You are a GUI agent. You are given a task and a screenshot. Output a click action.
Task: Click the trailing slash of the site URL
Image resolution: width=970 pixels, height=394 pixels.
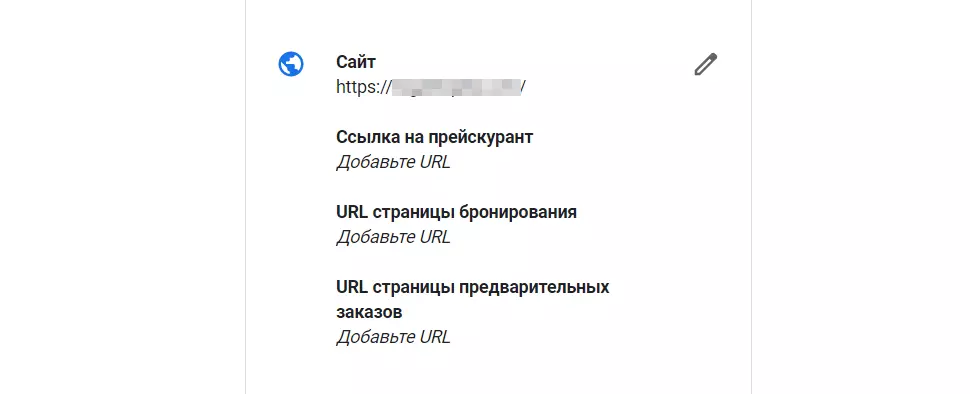point(523,87)
